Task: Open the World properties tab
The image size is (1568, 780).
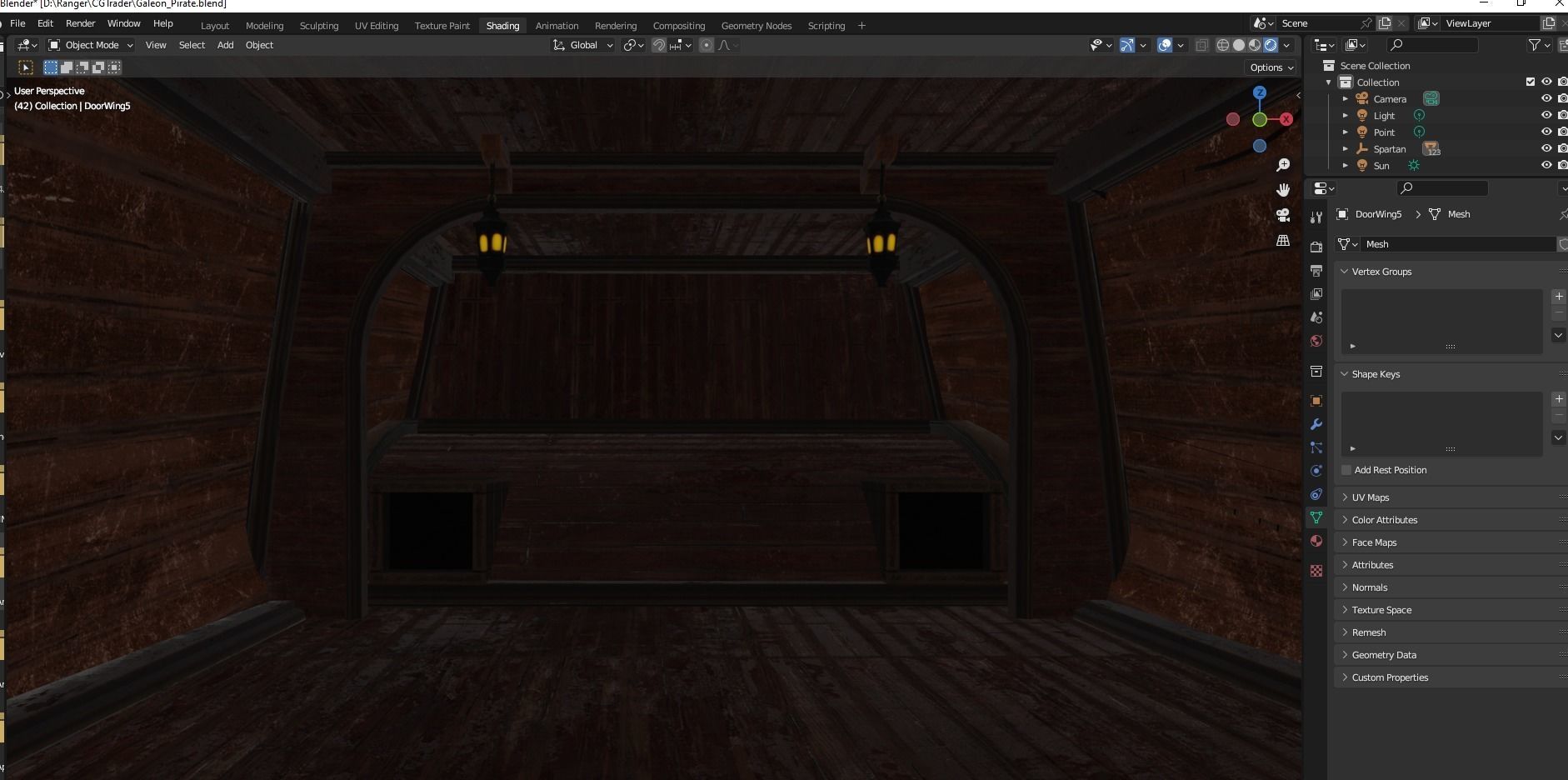Action: pos(1316,341)
